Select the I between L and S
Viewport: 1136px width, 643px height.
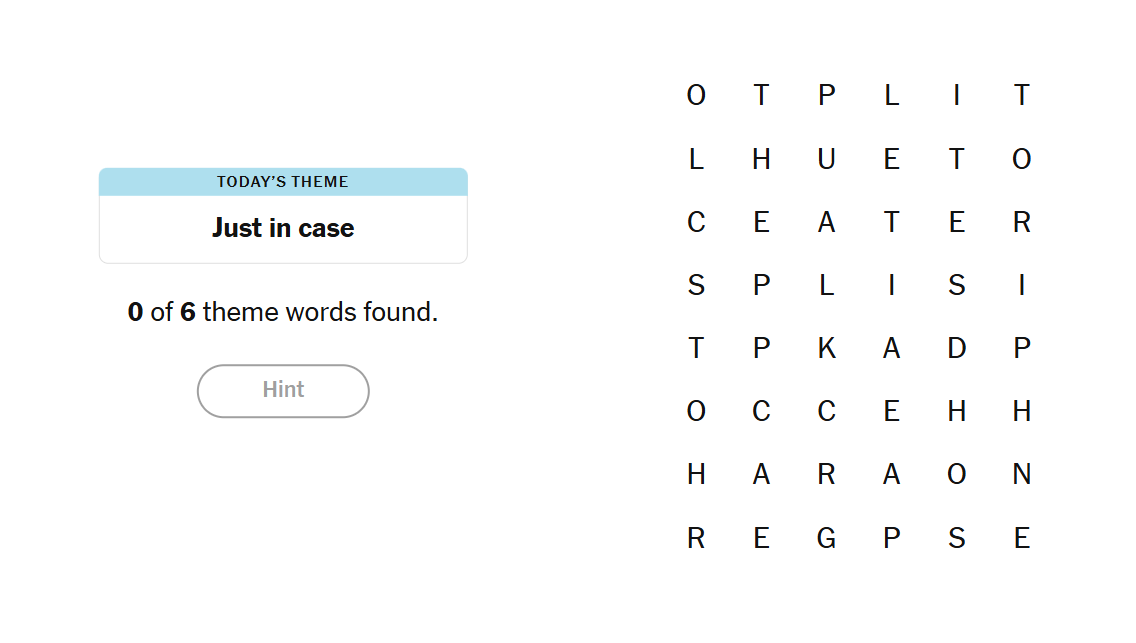point(891,286)
